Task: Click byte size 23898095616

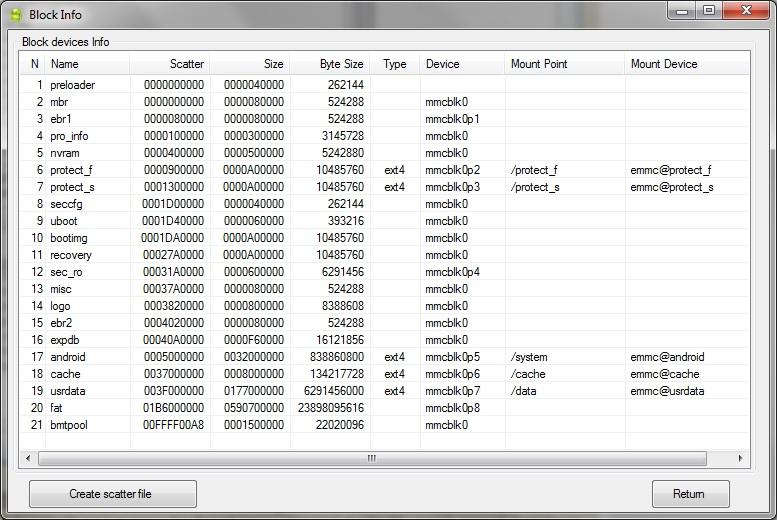Action: pyautogui.click(x=331, y=408)
